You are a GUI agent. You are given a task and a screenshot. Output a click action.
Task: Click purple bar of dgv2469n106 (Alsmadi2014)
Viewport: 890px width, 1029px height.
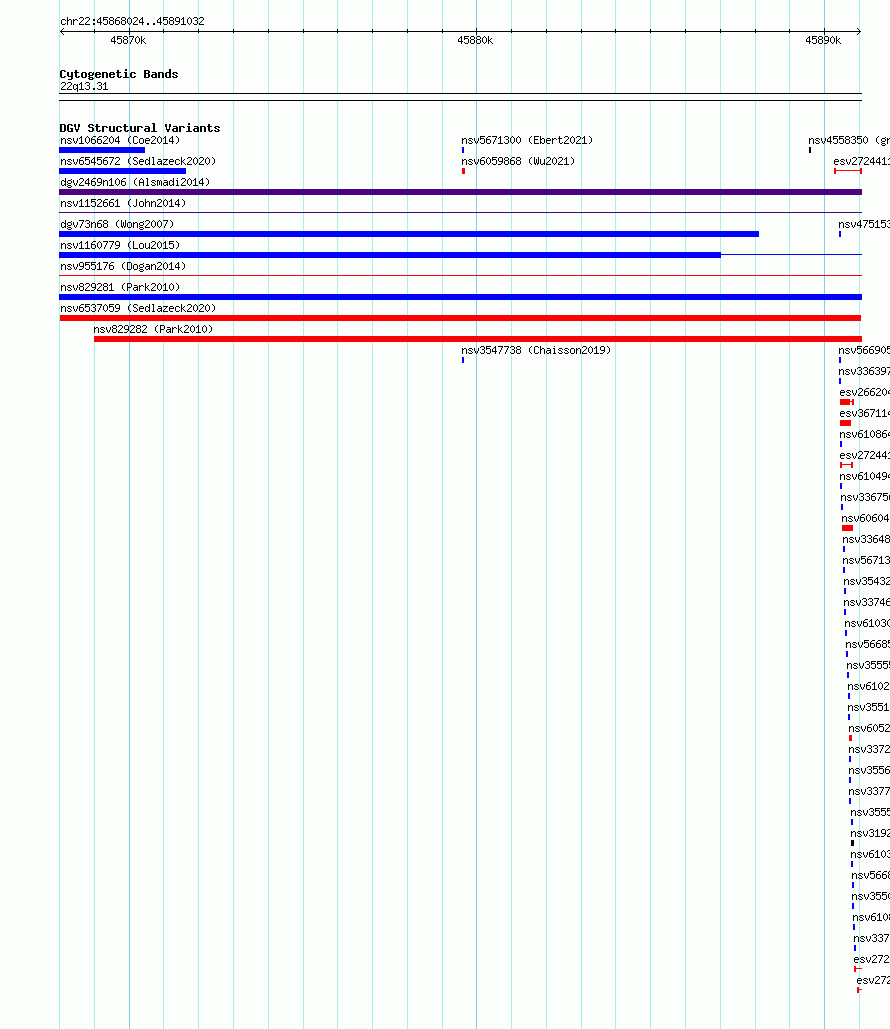pyautogui.click(x=460, y=192)
